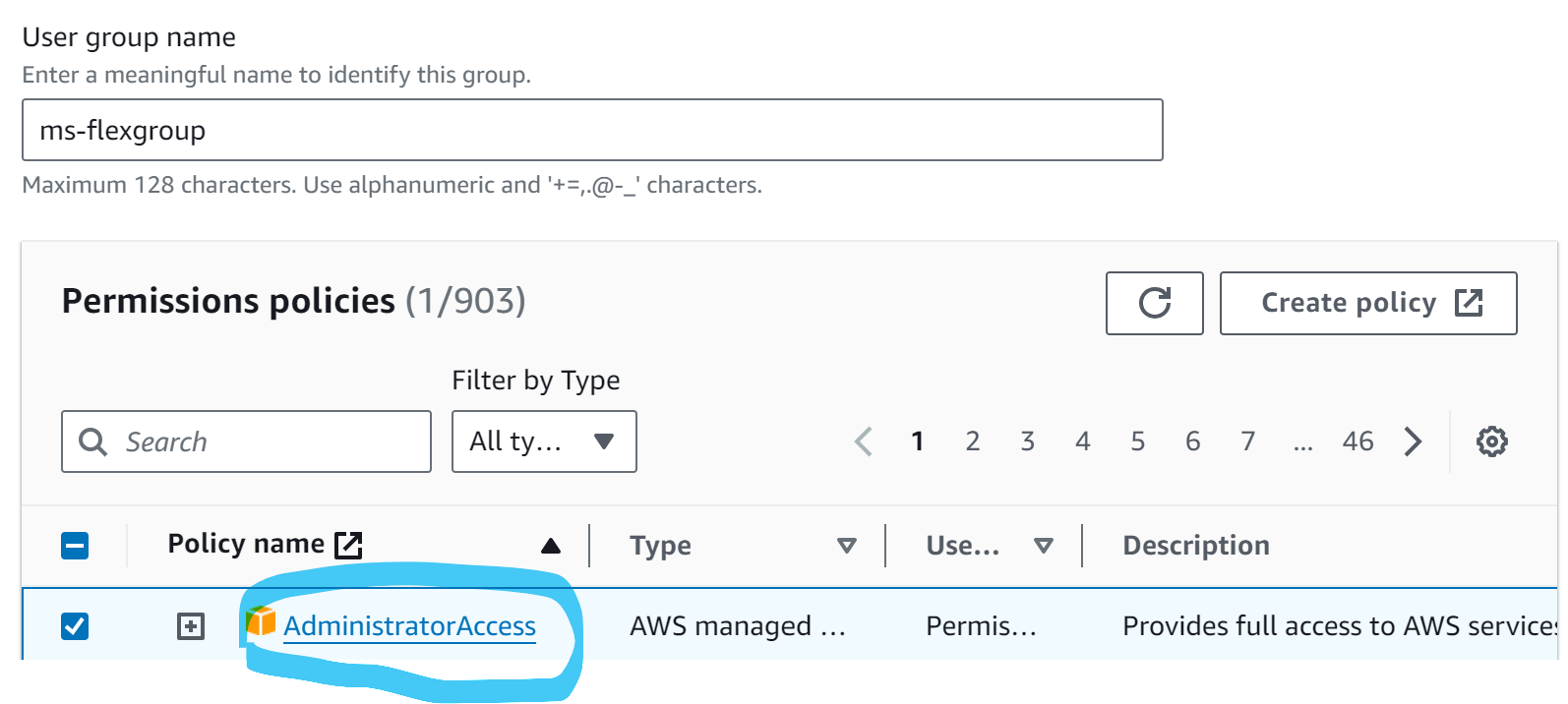Go to page 7
The image size is (1568, 704).
(1247, 441)
